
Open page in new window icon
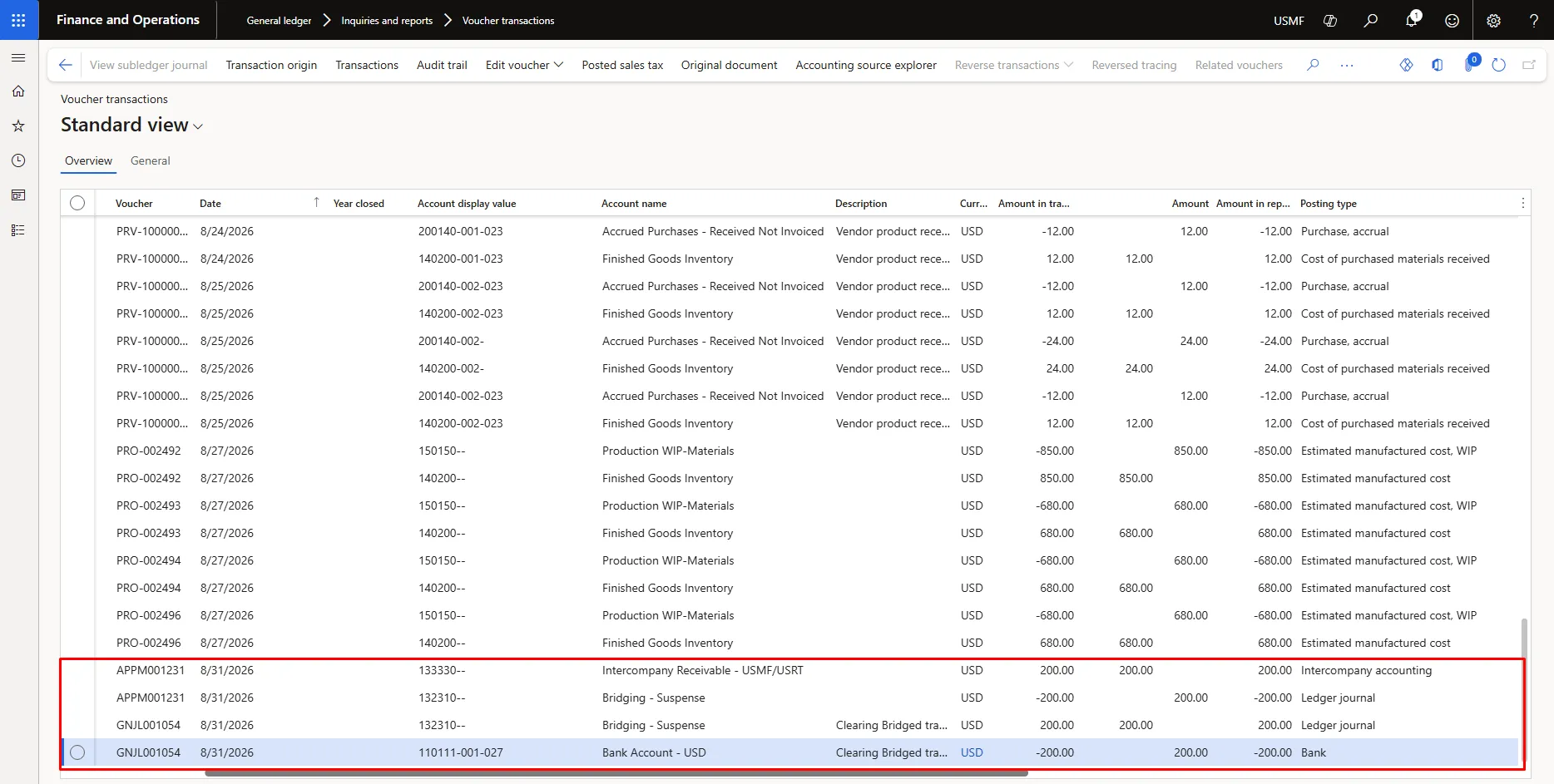coord(1529,65)
